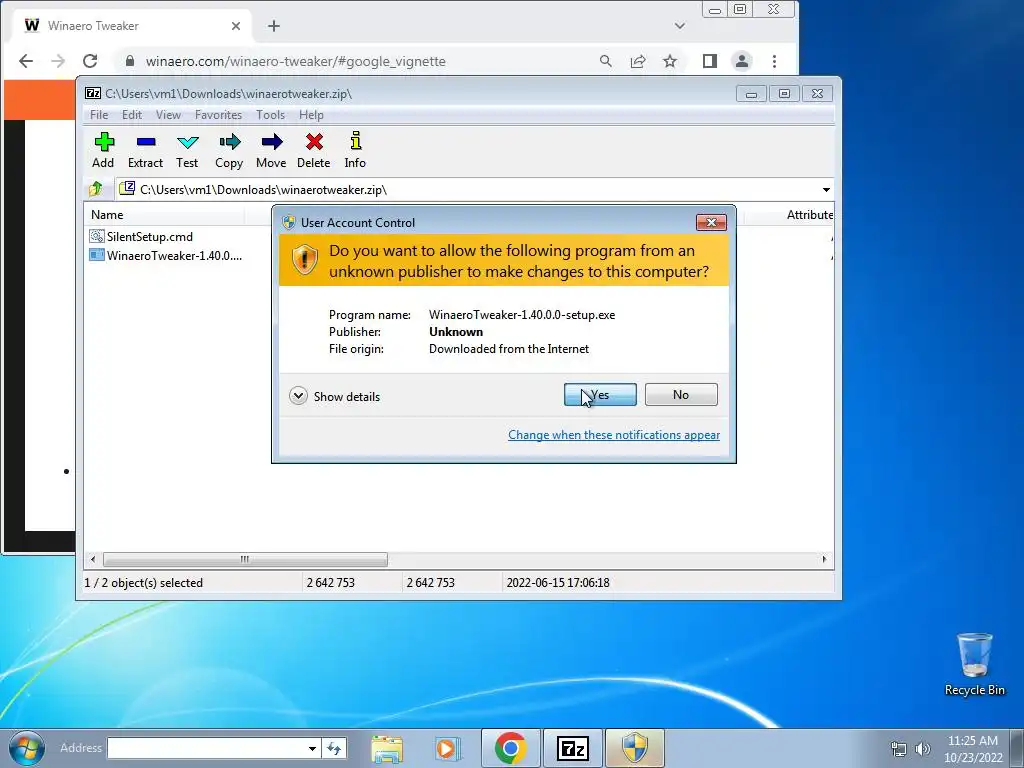Click the Attributes column header

809,215
